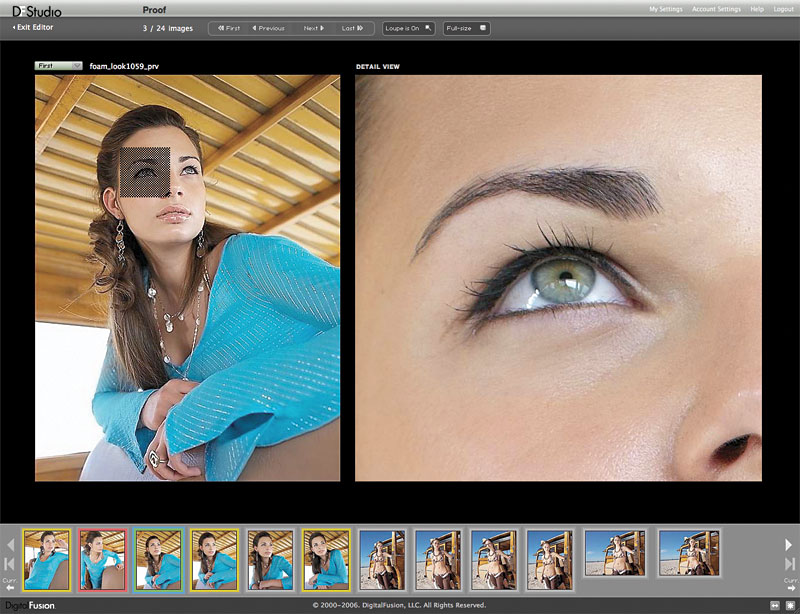Turn off the Loupe is On toggle
This screenshot has height=614, width=800.
tap(409, 28)
